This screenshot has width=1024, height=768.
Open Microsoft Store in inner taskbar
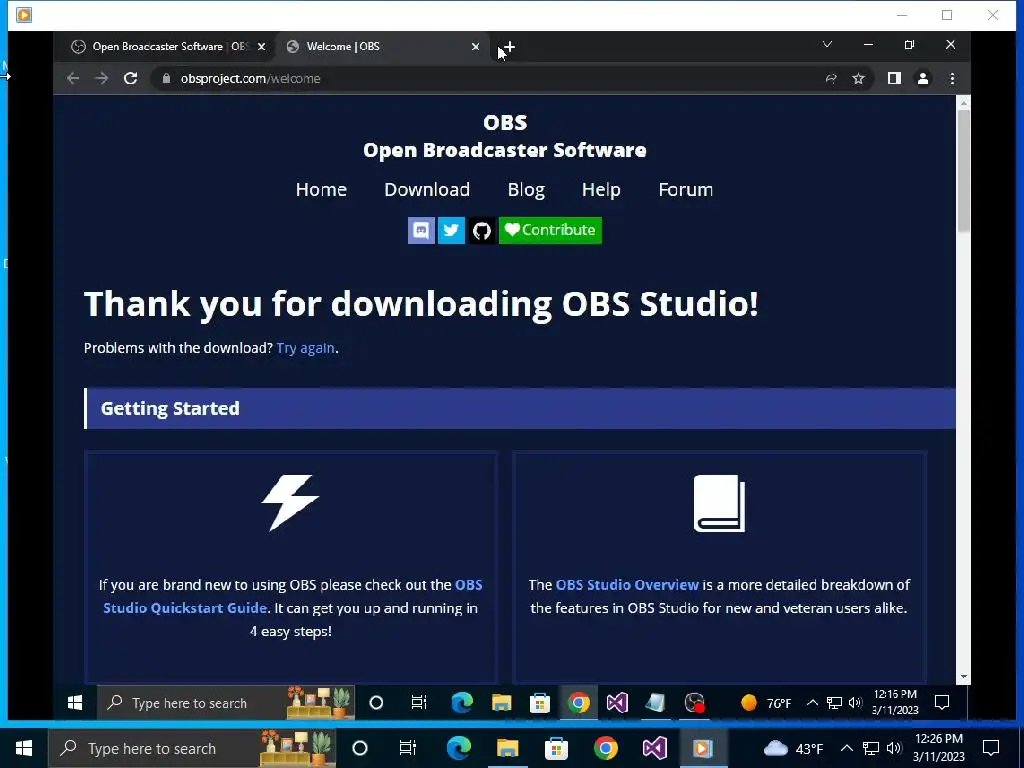(540, 703)
